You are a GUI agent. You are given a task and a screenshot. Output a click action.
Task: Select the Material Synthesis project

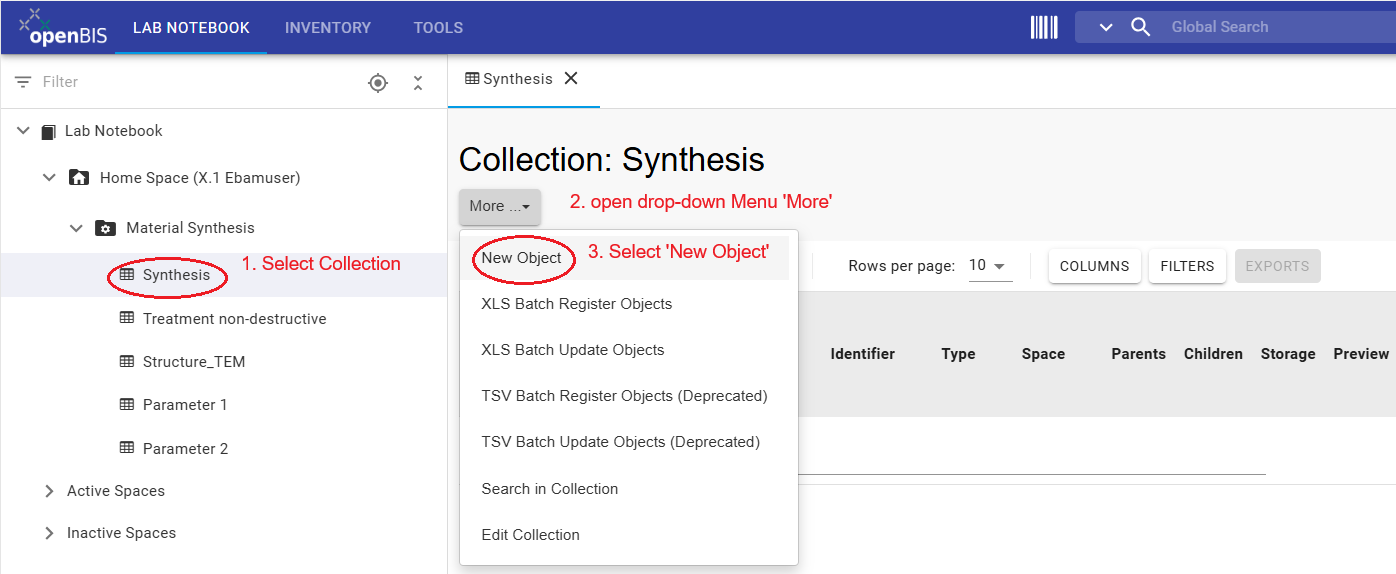pyautogui.click(x=190, y=228)
